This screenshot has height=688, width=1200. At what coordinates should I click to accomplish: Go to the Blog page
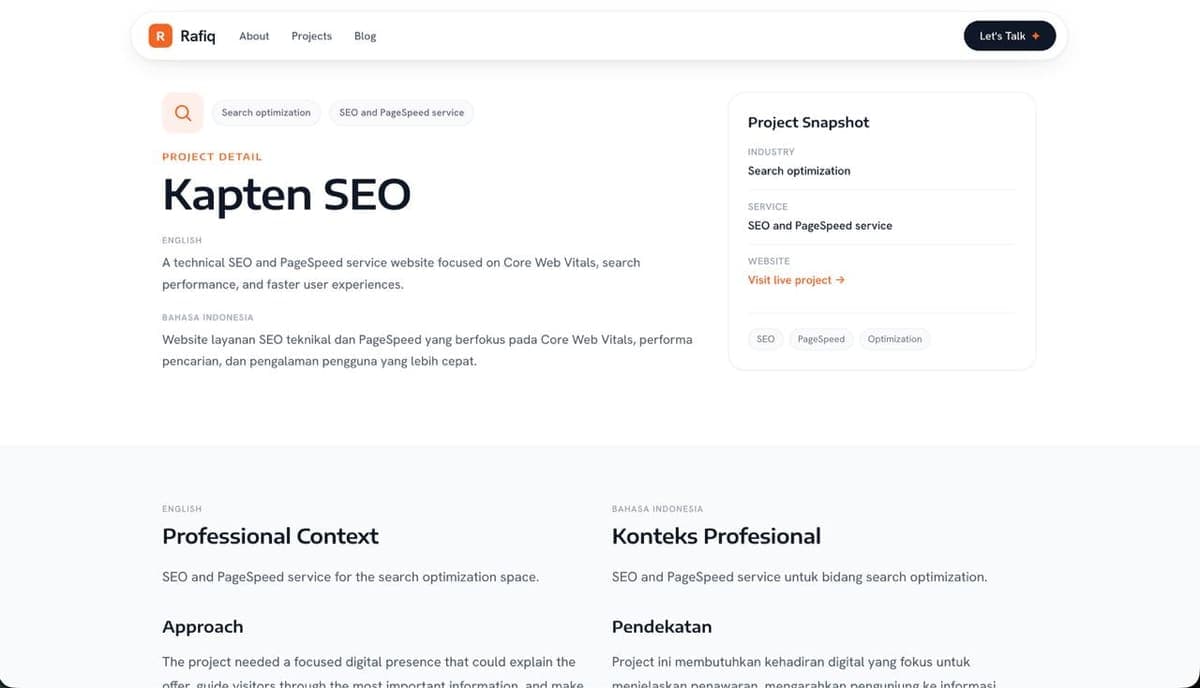365,36
